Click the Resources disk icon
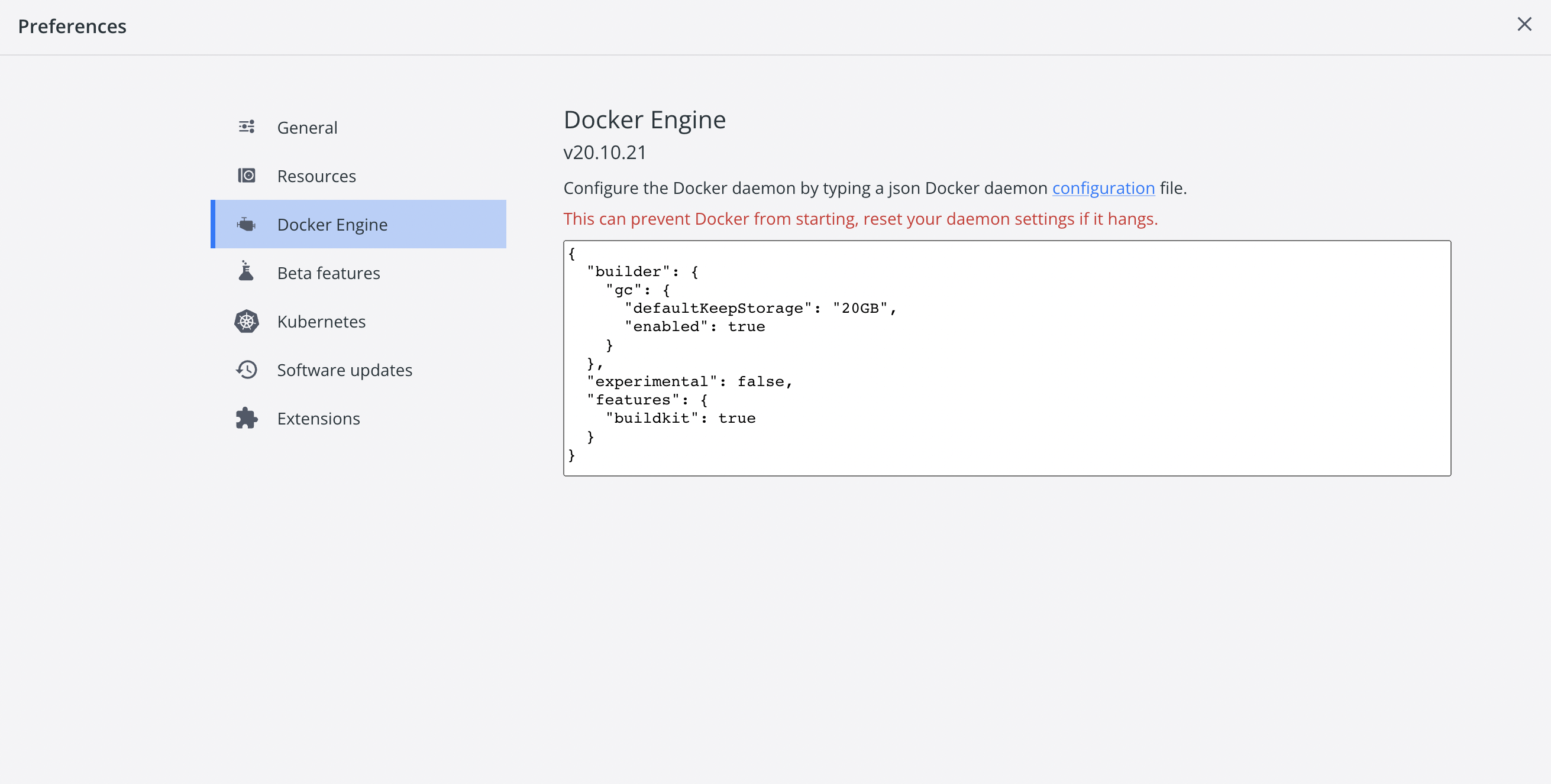 (246, 176)
